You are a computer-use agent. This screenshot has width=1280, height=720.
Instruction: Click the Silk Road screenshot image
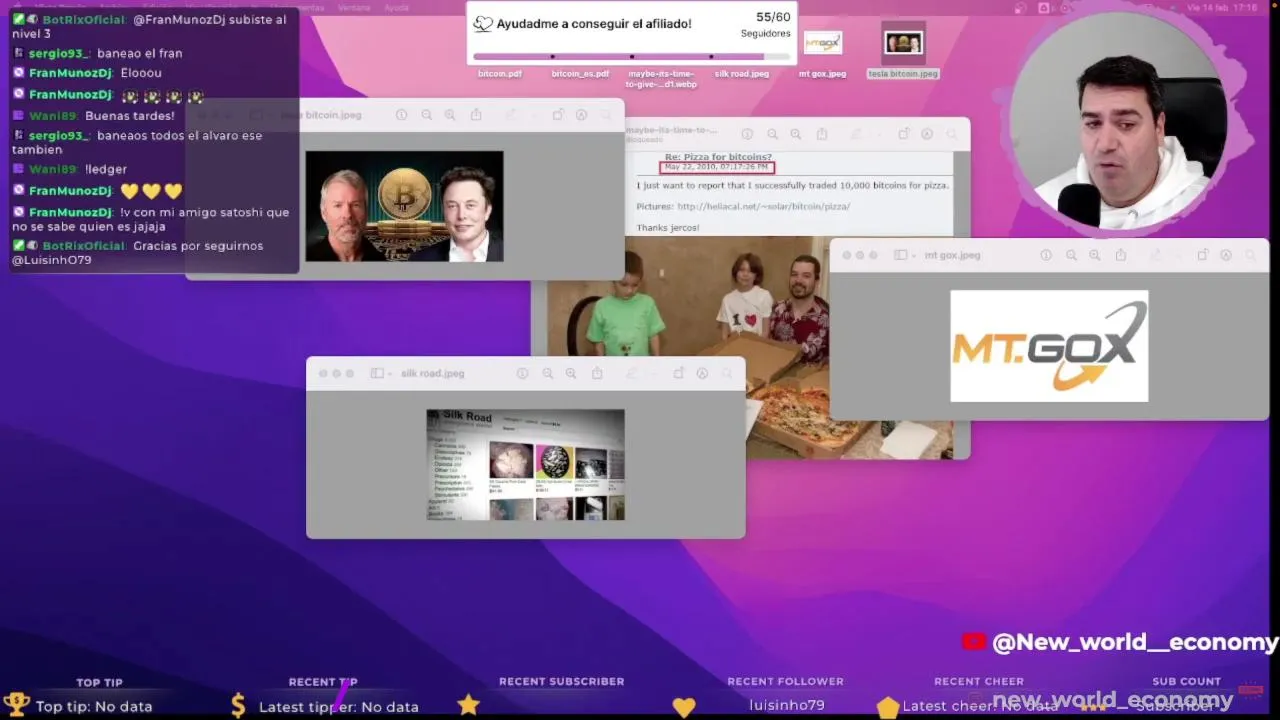click(526, 464)
